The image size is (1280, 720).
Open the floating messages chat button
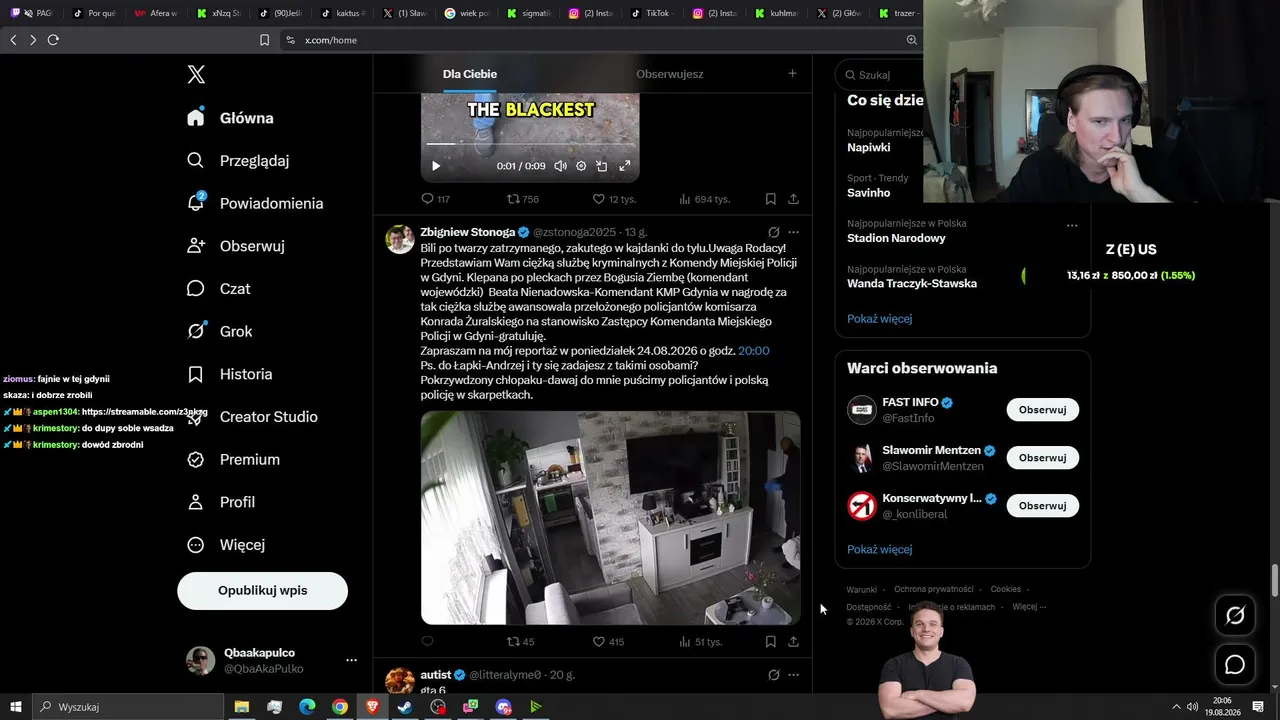1235,665
